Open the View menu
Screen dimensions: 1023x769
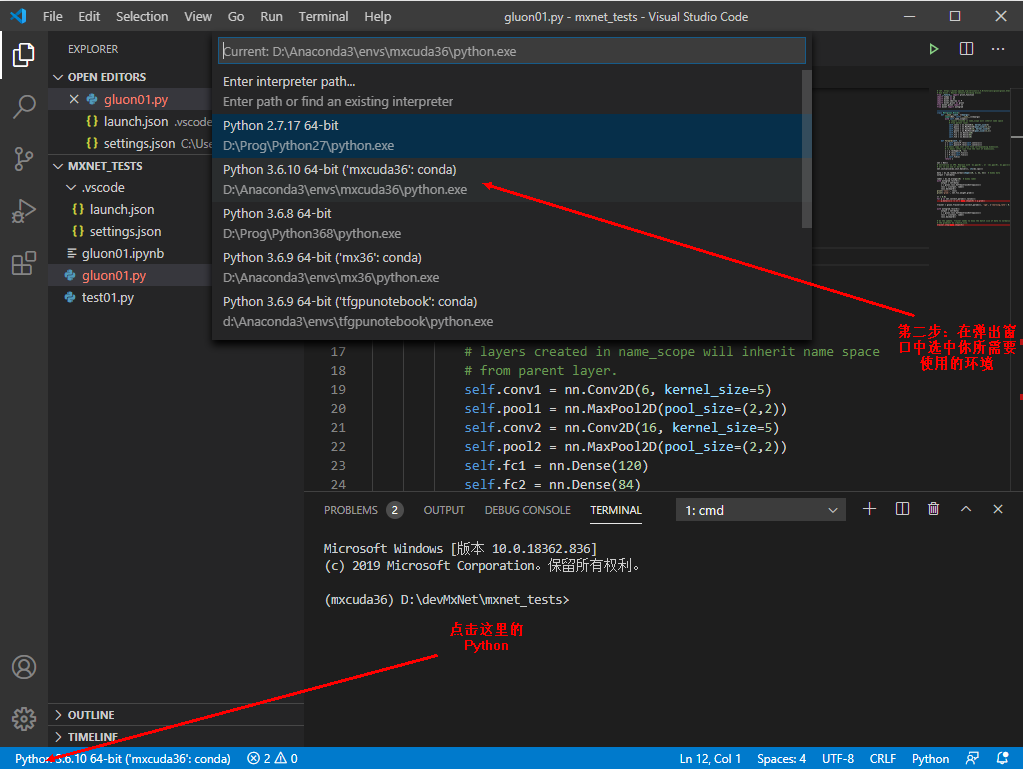[x=198, y=16]
